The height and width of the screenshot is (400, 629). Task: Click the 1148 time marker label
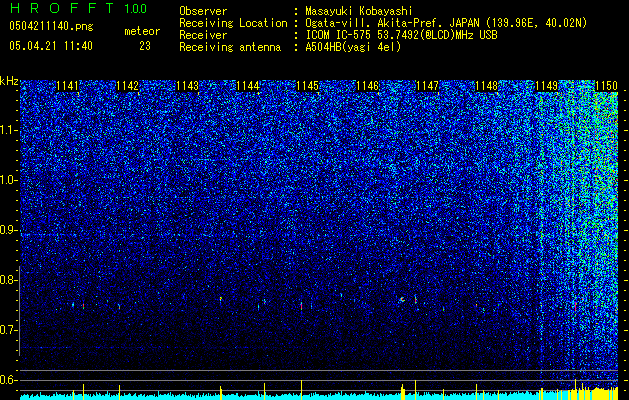pos(487,86)
